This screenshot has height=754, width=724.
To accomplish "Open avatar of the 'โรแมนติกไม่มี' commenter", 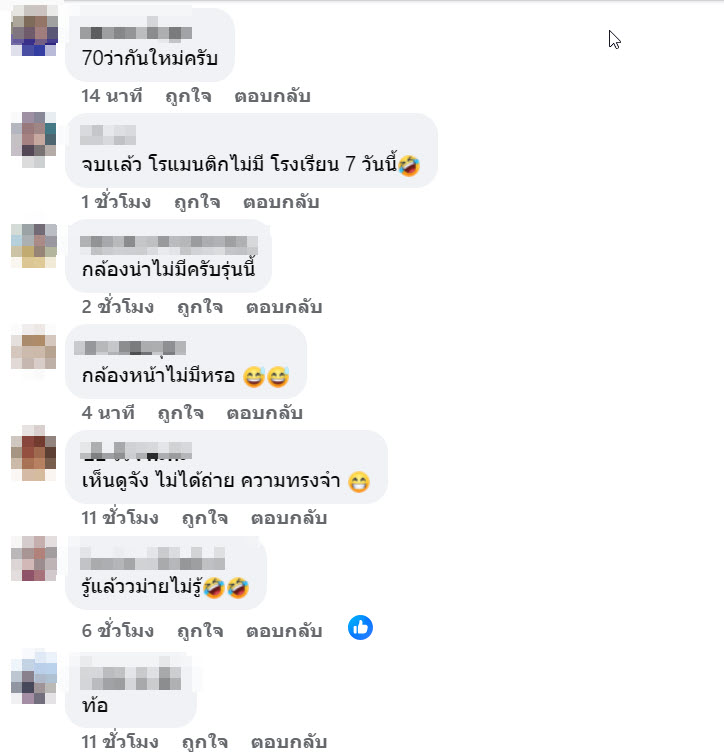I will (34, 139).
